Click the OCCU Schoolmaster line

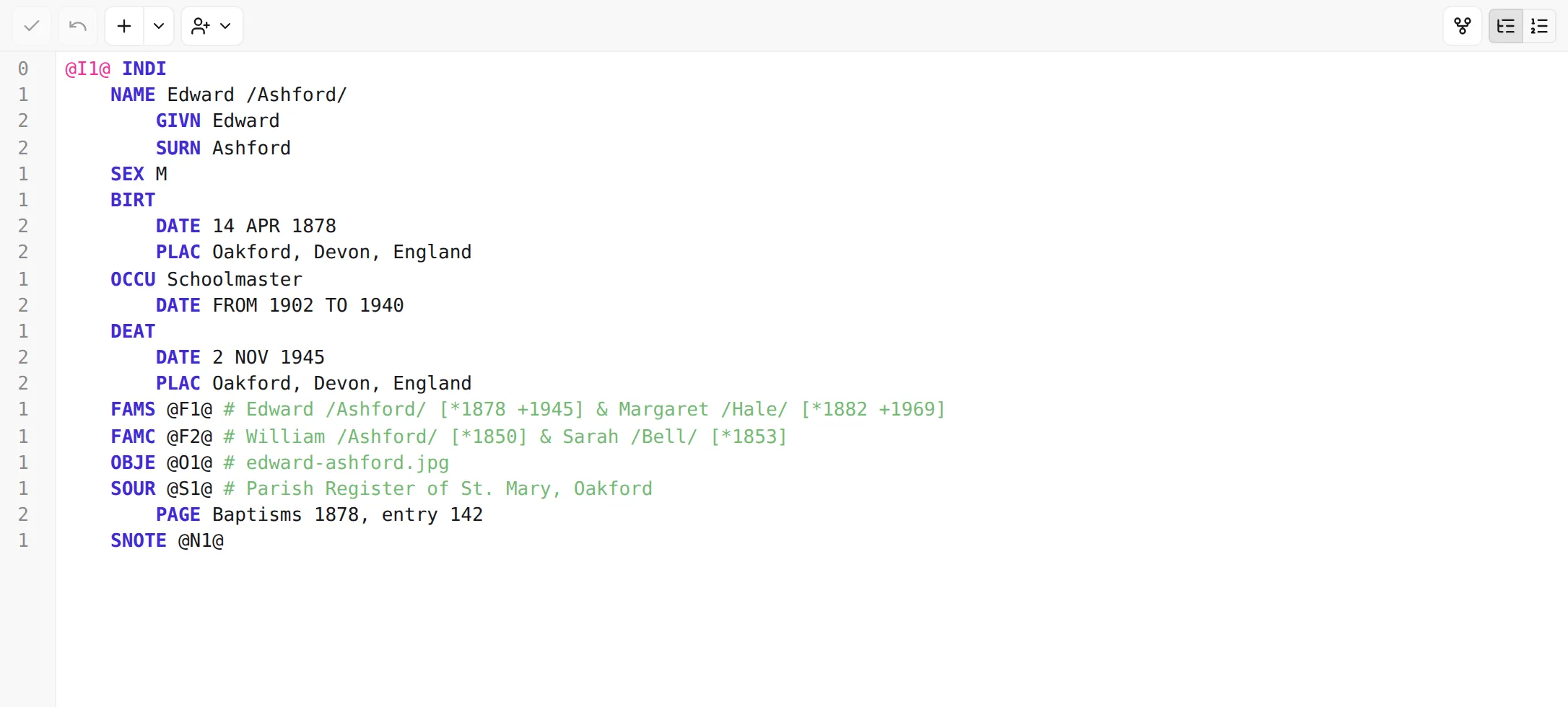pos(206,279)
